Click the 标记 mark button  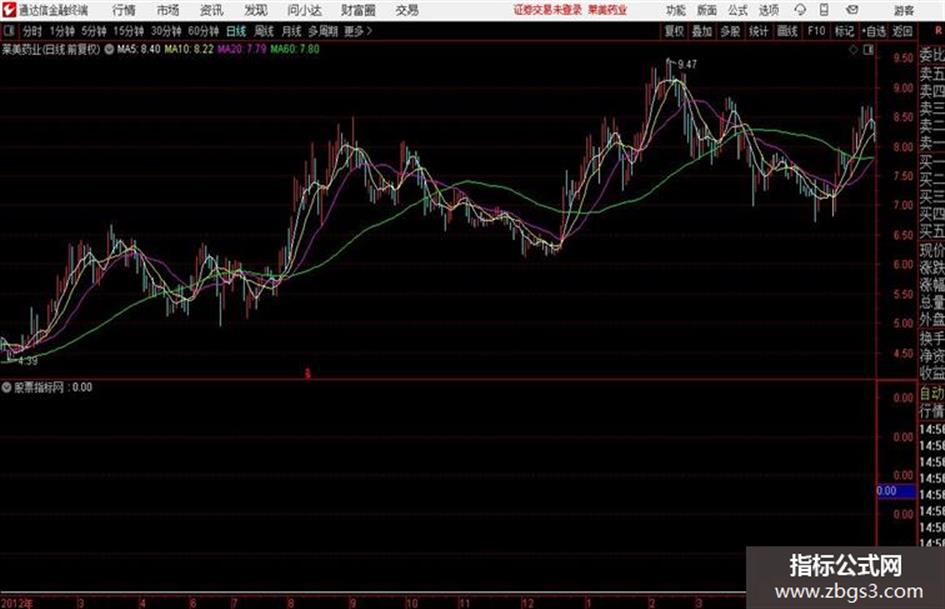844,31
